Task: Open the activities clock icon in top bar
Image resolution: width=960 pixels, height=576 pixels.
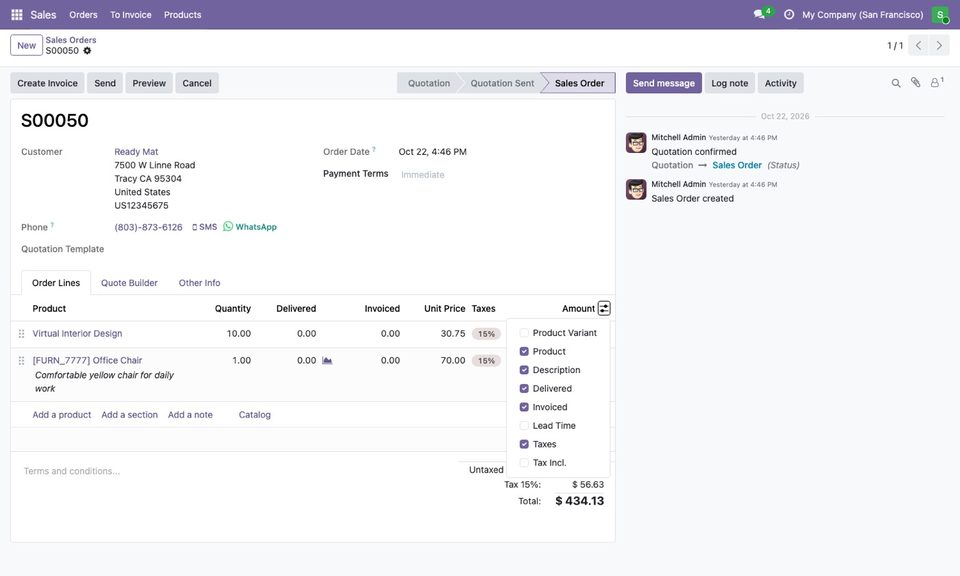Action: point(789,14)
